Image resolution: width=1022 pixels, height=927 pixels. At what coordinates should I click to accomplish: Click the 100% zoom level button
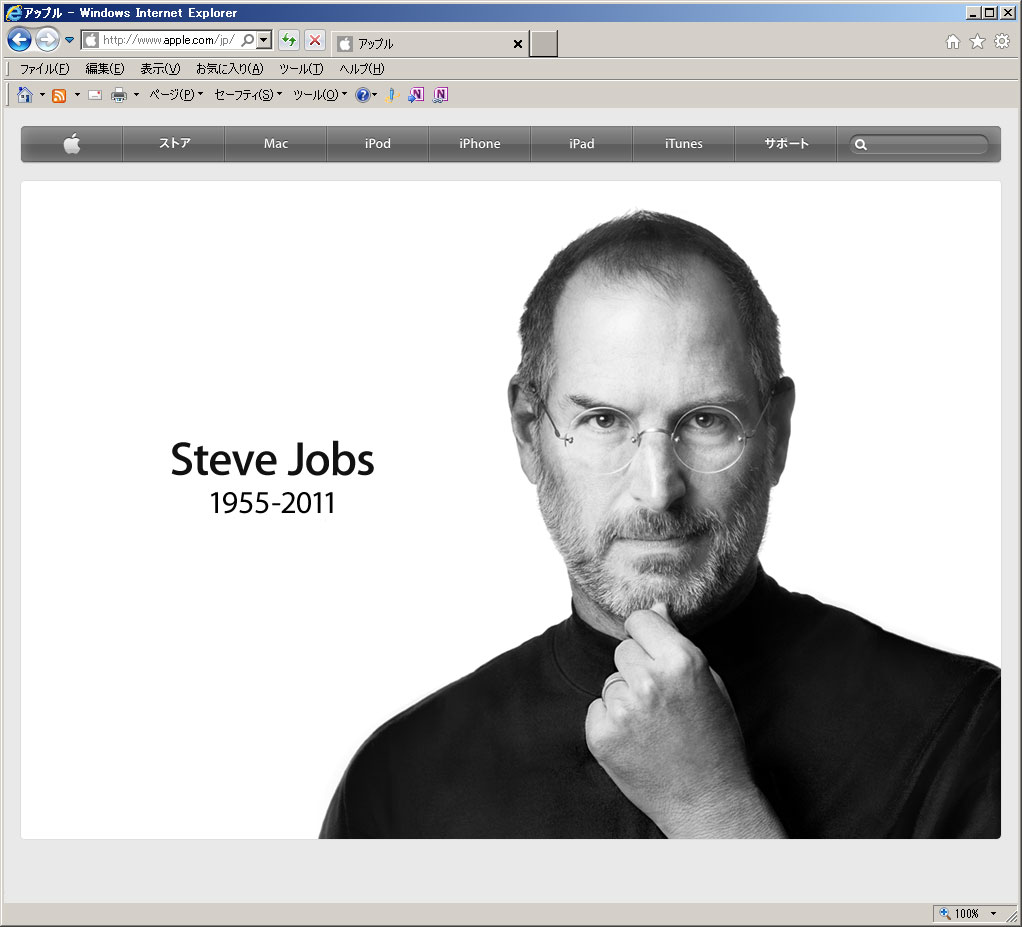[959, 913]
